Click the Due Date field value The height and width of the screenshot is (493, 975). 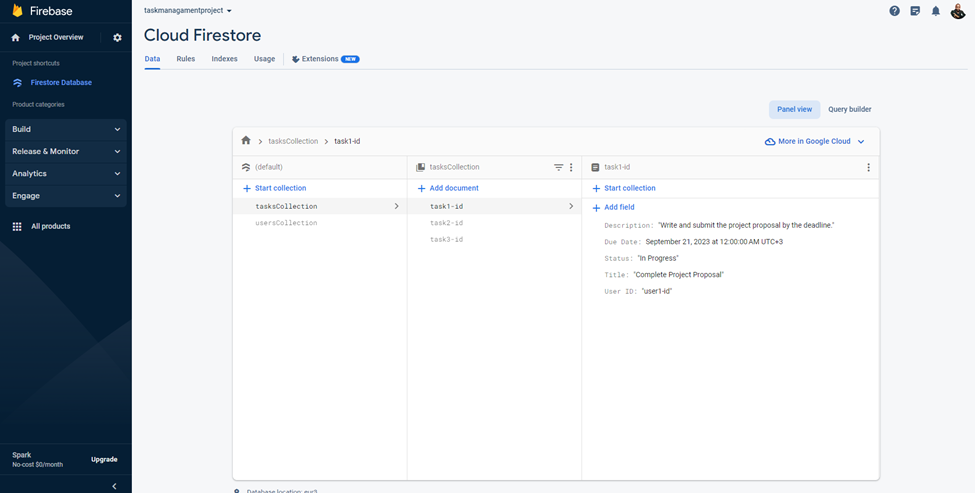[x=714, y=242]
